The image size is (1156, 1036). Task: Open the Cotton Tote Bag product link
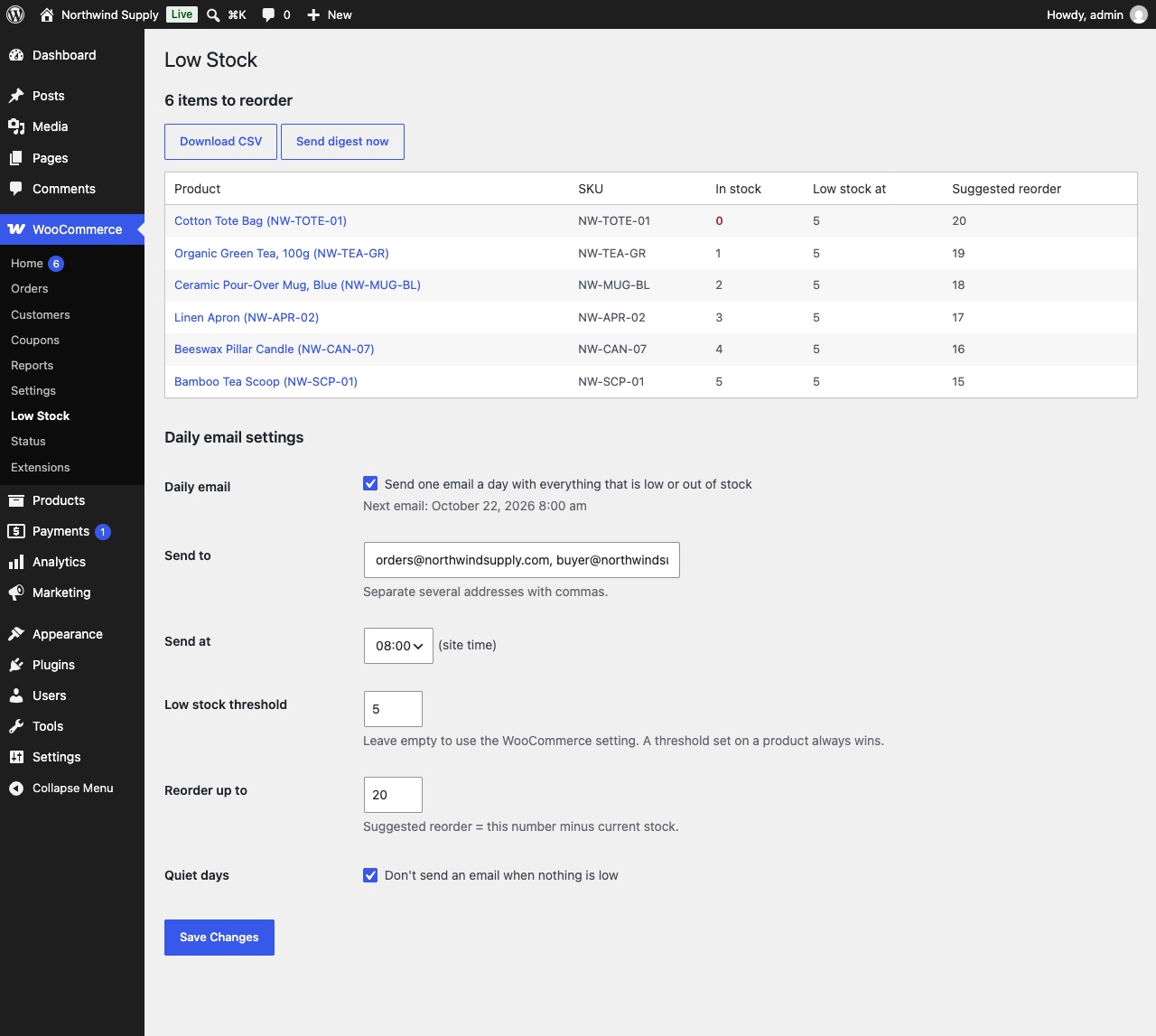260,221
